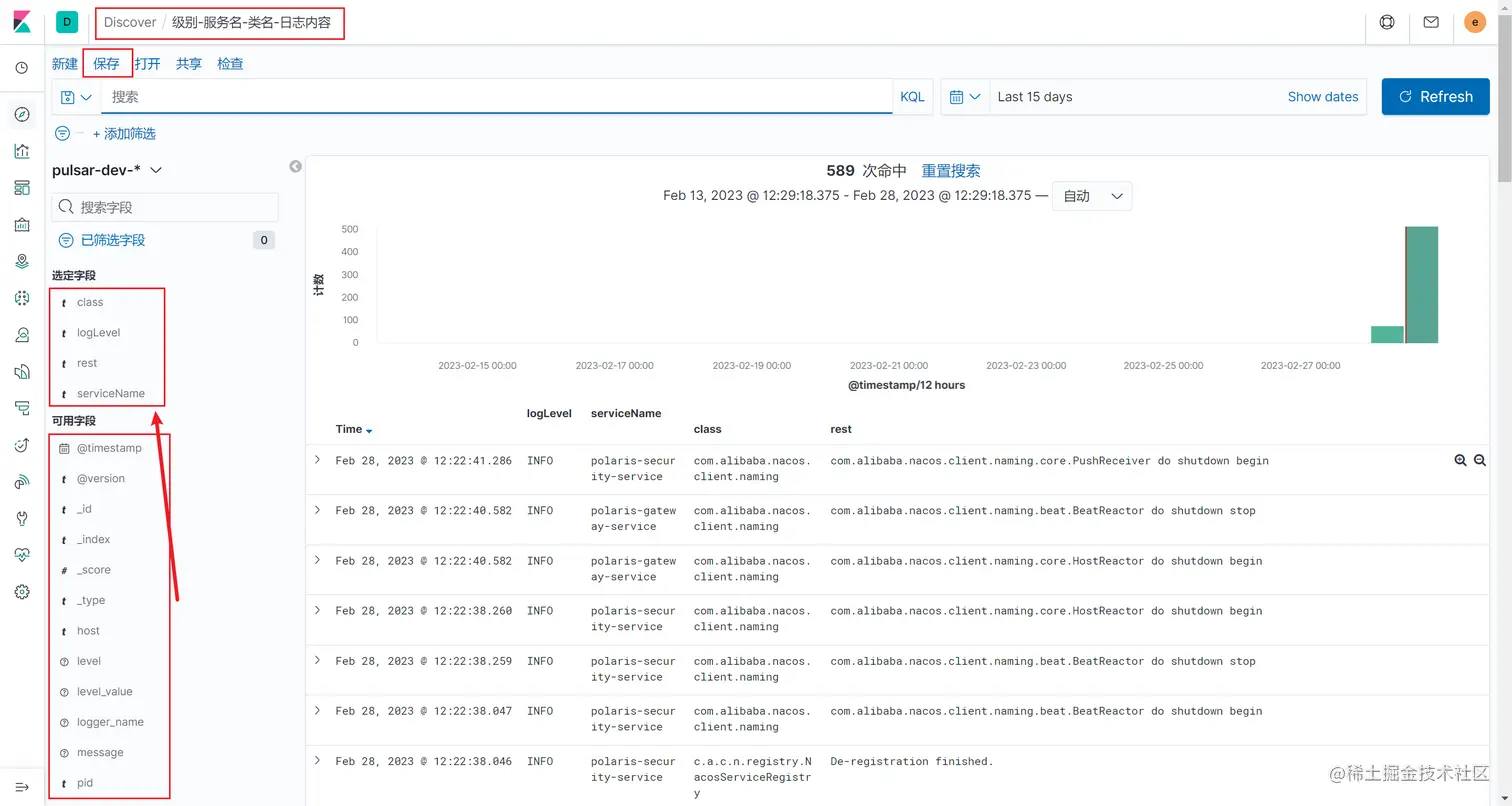1512x806 pixels.
Task: Select the logger_name field in available fields
Action: (110, 722)
